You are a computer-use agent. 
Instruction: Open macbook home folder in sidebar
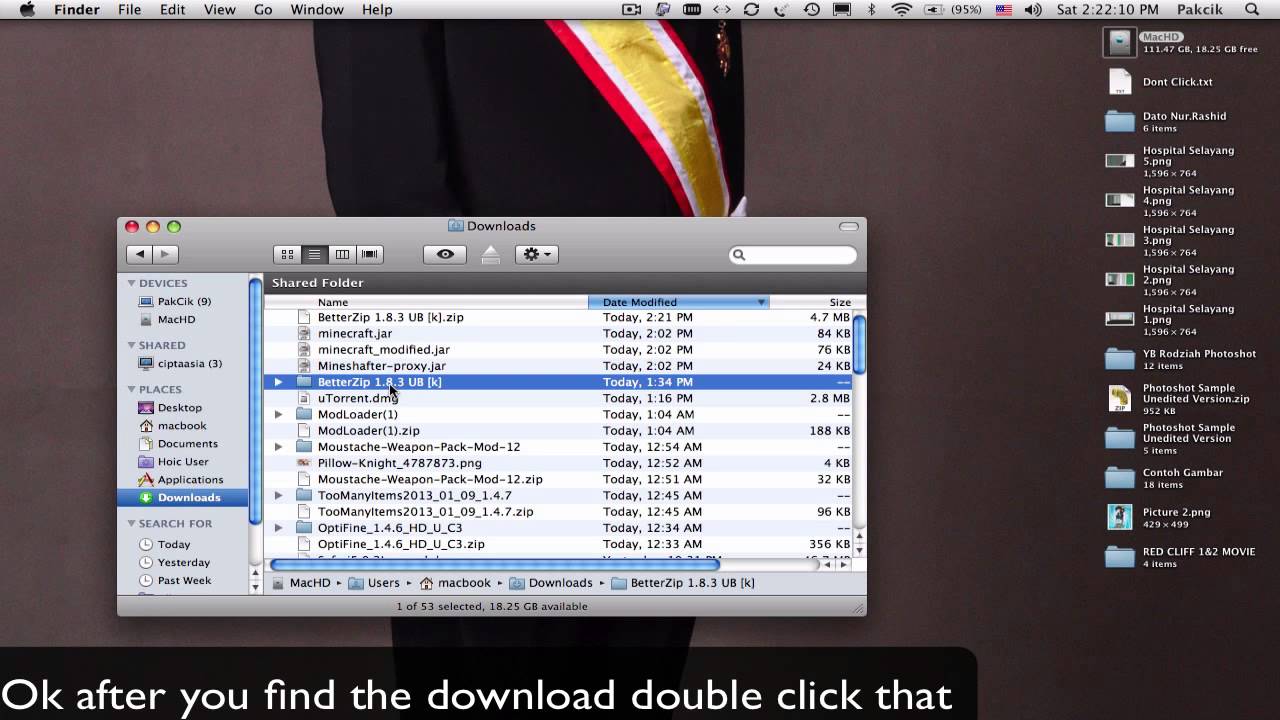click(183, 425)
